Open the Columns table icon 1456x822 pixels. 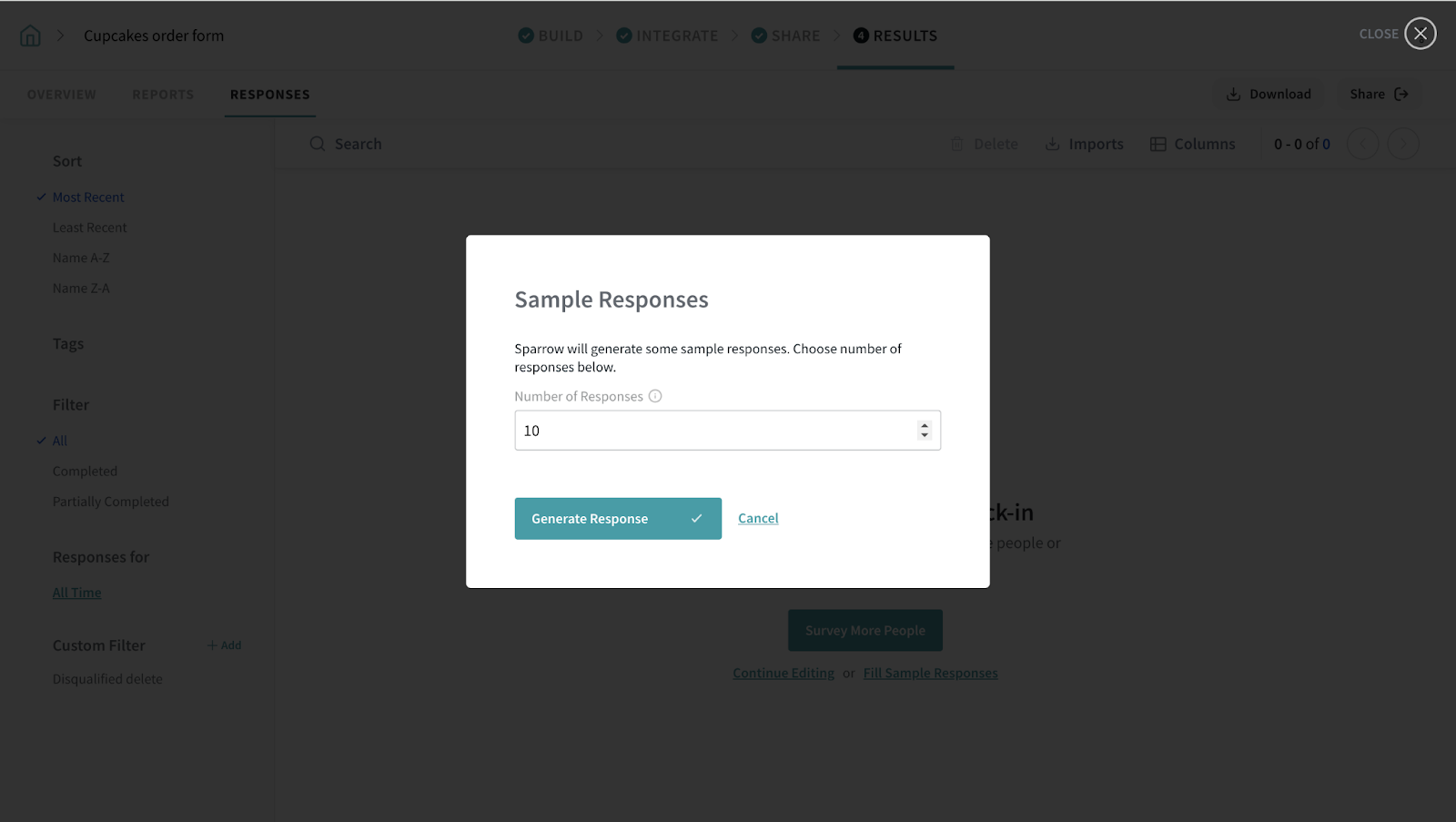click(1158, 144)
